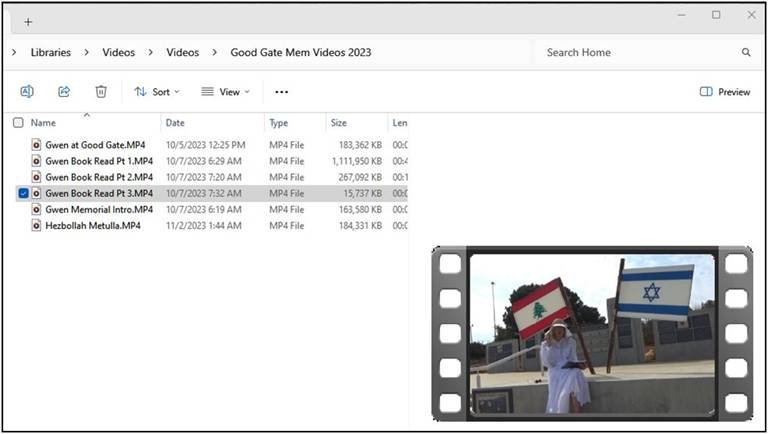Image resolution: width=768 pixels, height=434 pixels.
Task: Open the Sort dropdown
Action: pyautogui.click(x=157, y=92)
